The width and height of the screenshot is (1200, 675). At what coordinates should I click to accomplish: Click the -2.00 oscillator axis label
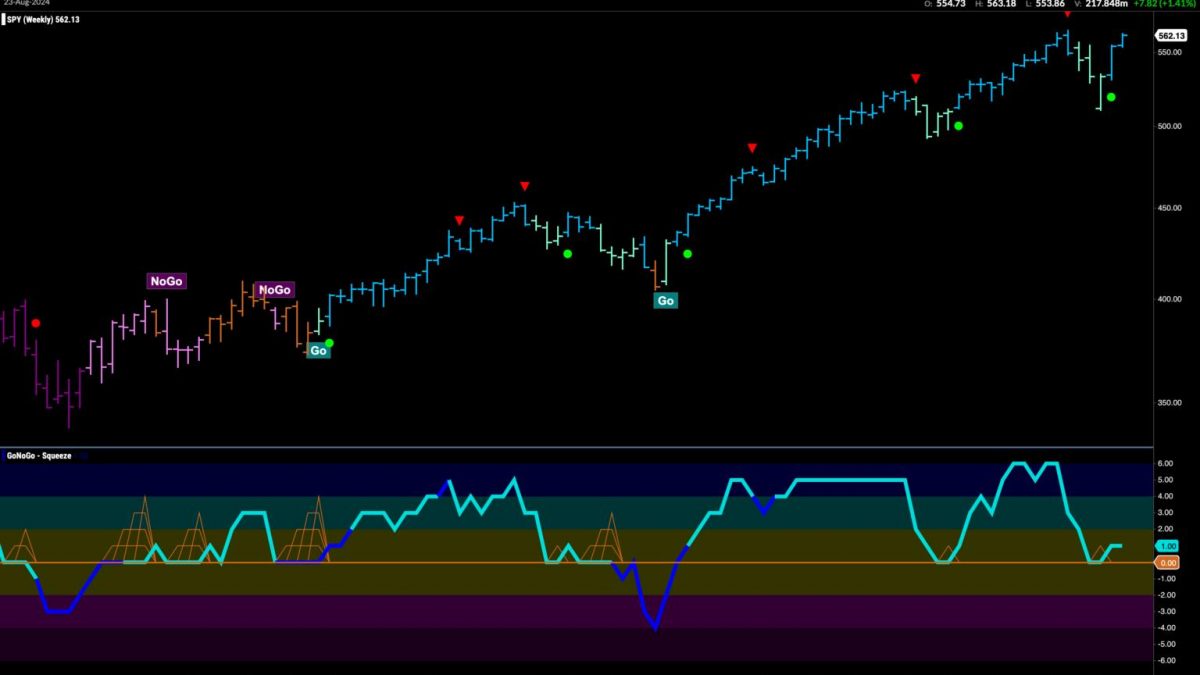click(1165, 595)
